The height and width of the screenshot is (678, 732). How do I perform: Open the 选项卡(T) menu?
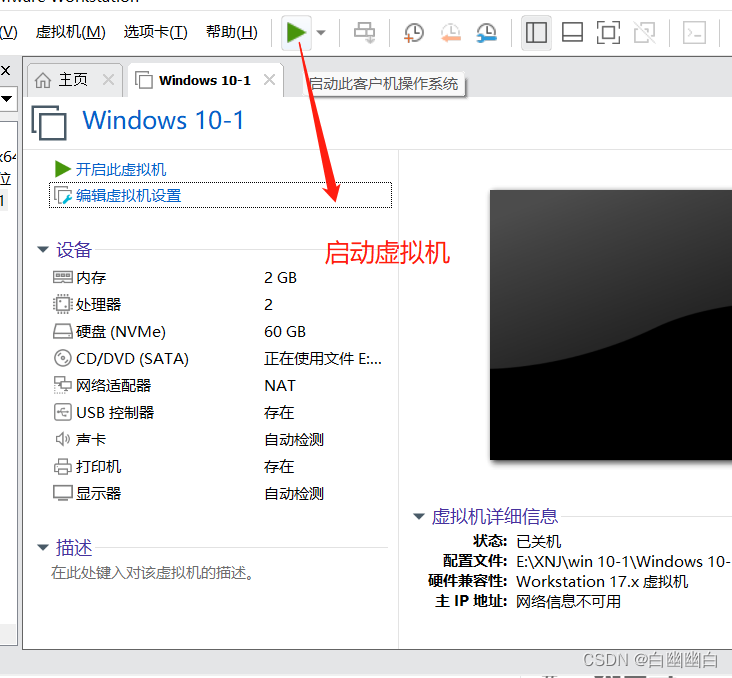(155, 32)
